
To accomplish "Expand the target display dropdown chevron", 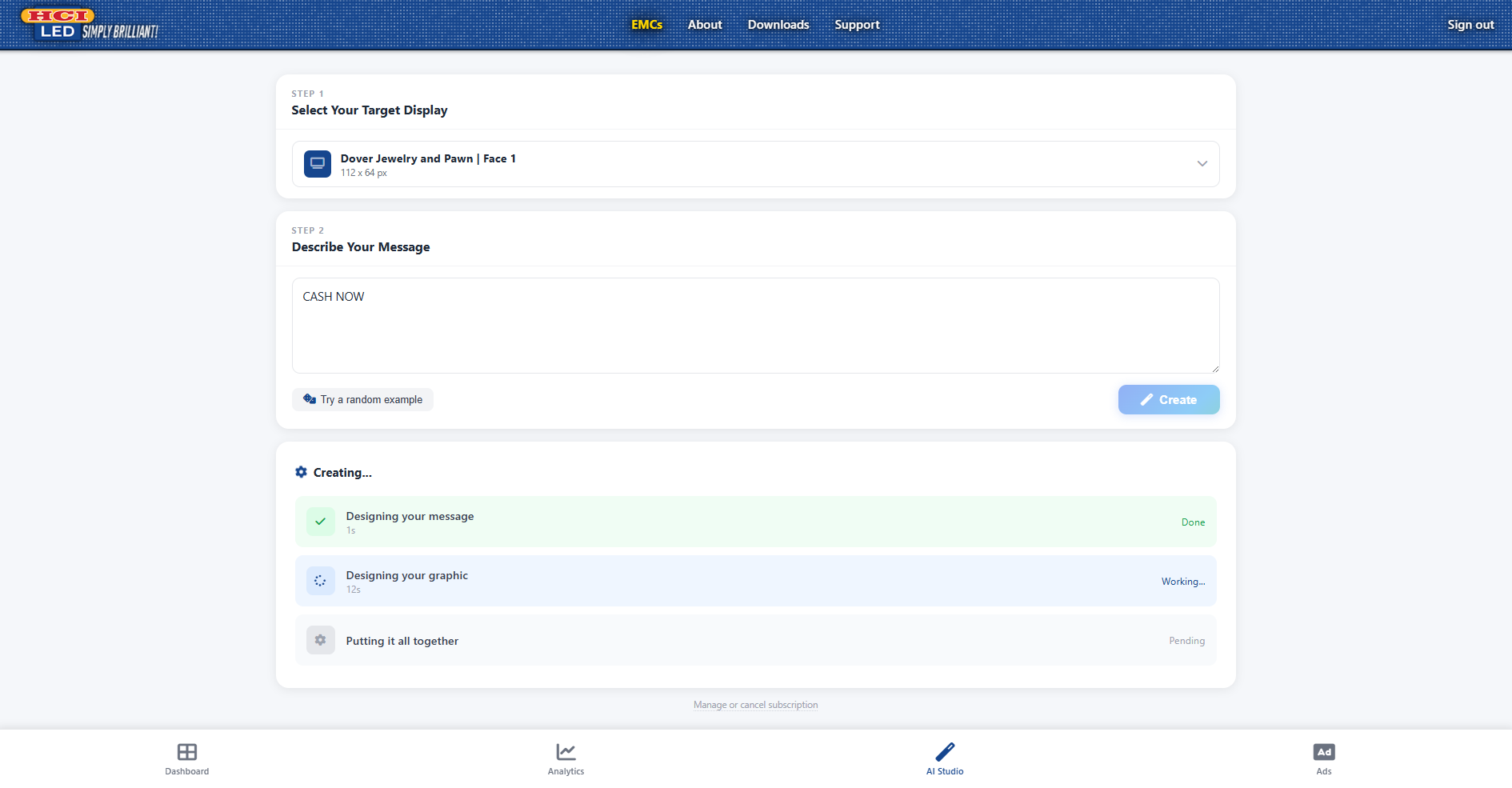I will [1202, 164].
